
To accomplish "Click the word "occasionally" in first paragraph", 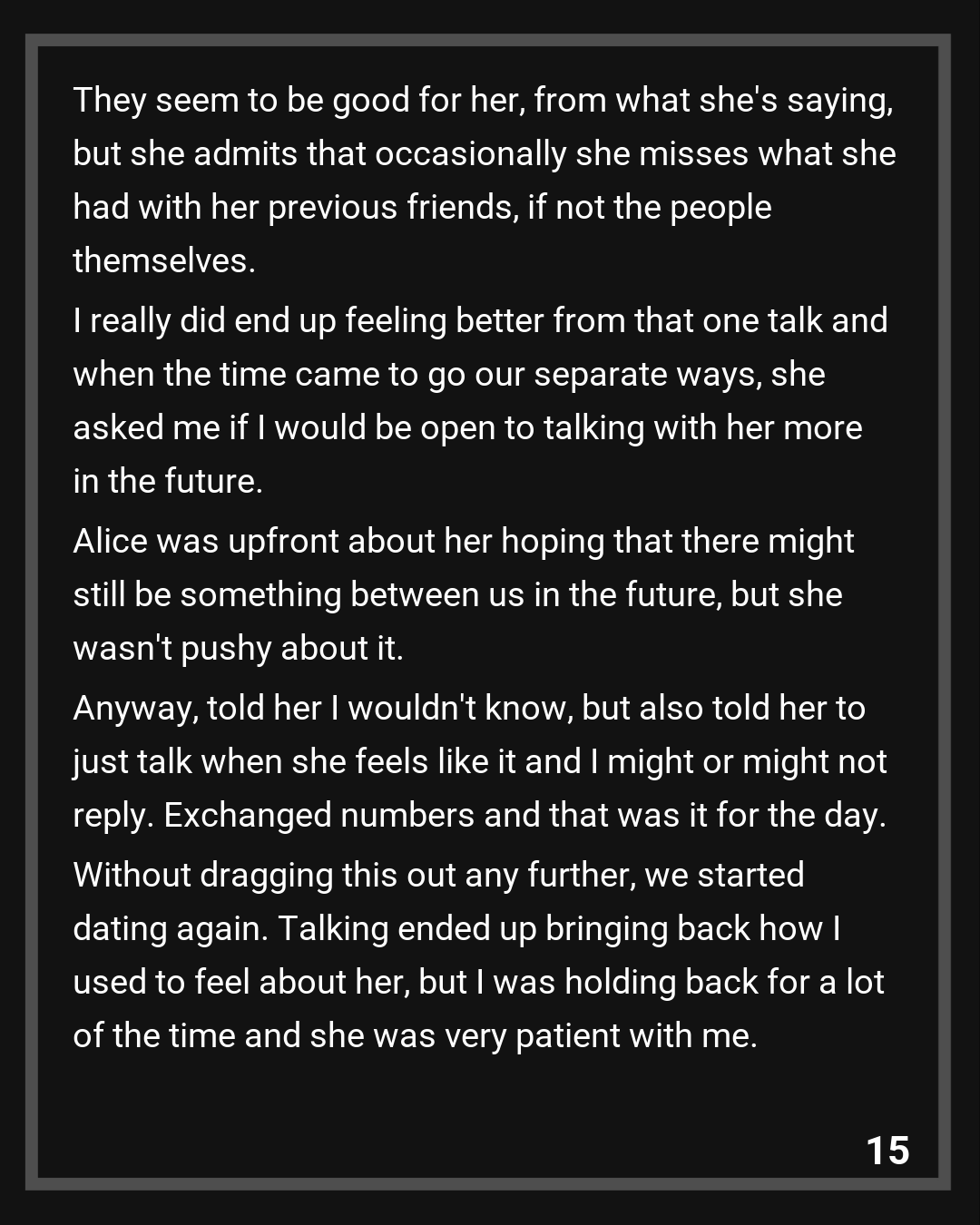I will point(471,154).
